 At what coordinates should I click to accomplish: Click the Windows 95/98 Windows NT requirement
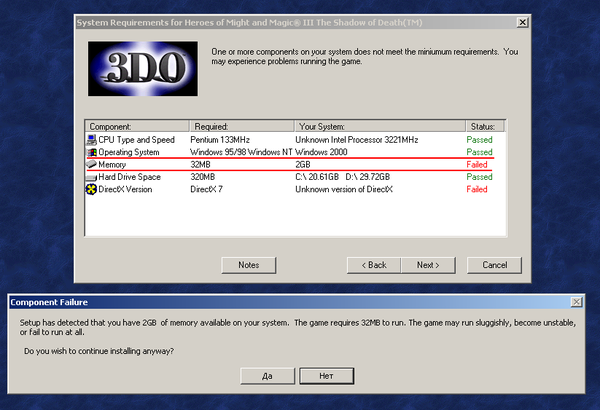pos(241,152)
